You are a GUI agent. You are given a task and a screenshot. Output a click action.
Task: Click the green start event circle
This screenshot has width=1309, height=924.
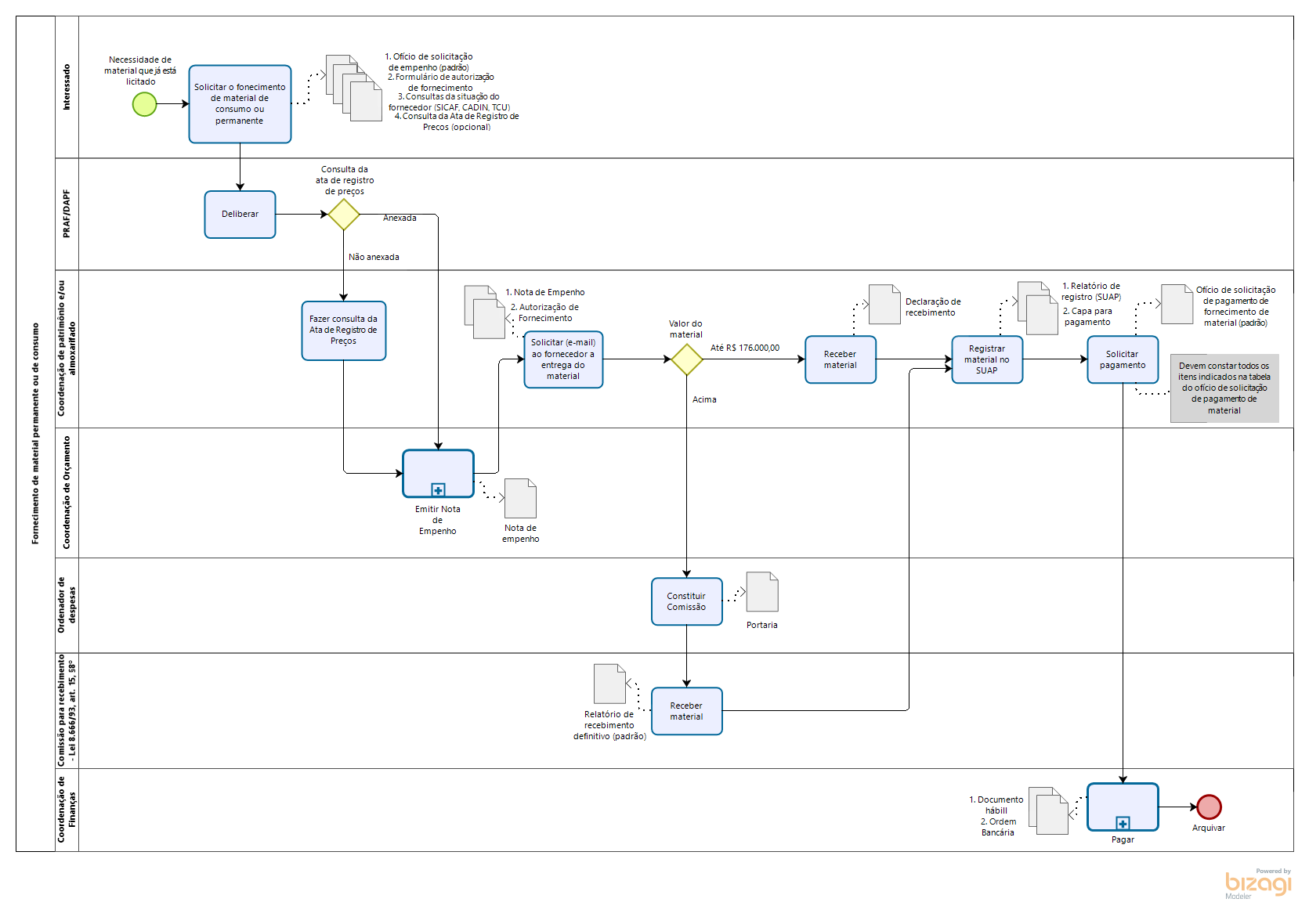144,104
